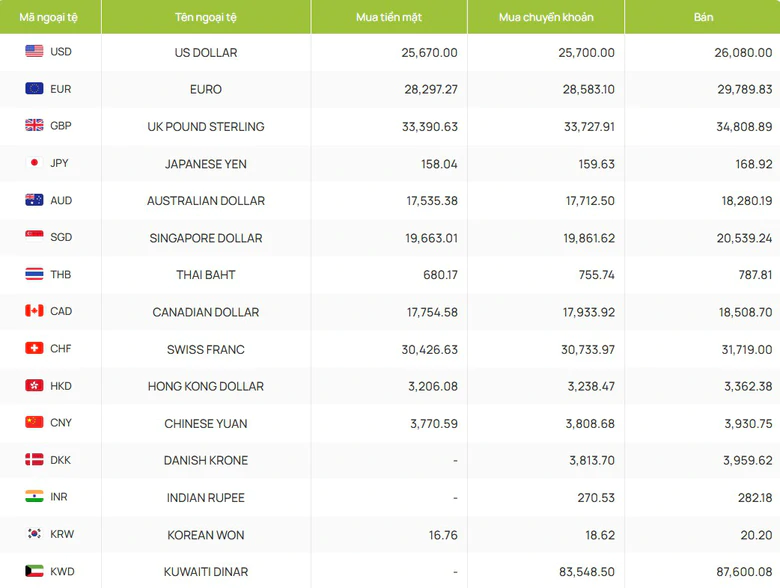Click the JPY sell value 168.92

(754, 164)
